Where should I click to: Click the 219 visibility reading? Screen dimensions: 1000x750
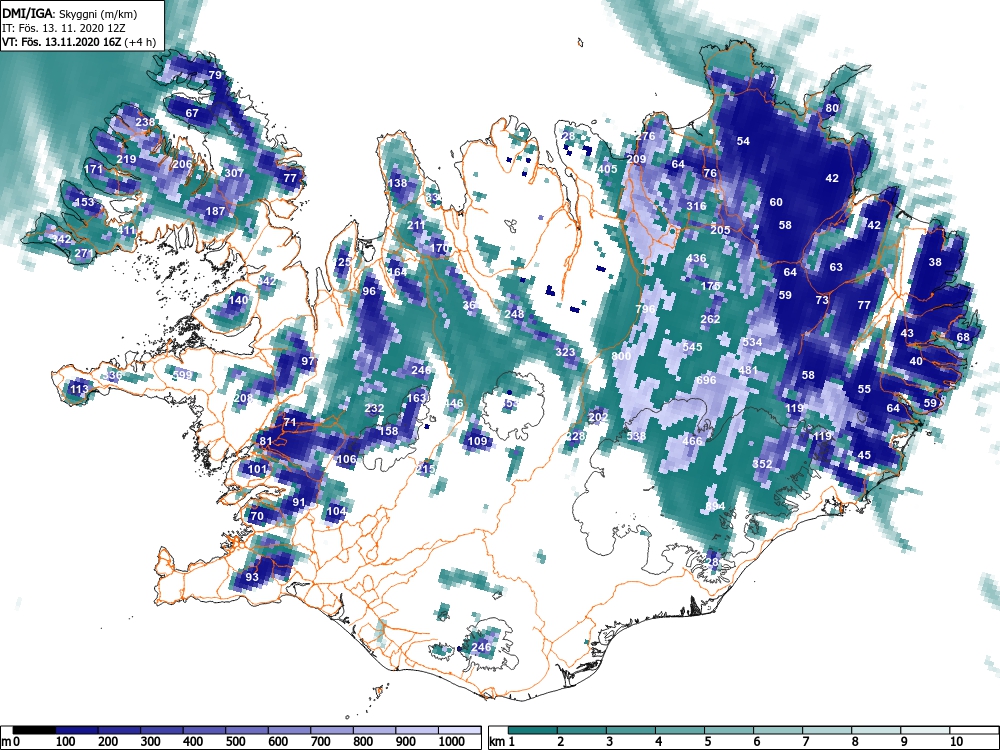[x=126, y=159]
